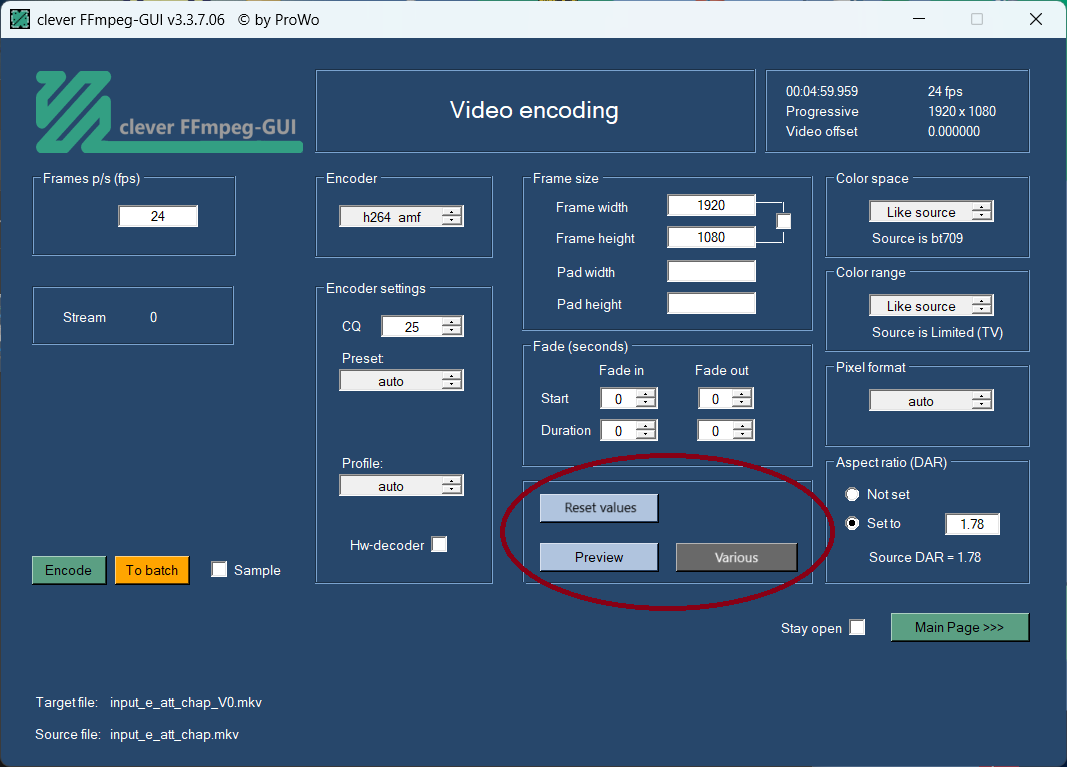This screenshot has width=1067, height=767.
Task: Tick the Sample checkbox
Action: tap(219, 569)
